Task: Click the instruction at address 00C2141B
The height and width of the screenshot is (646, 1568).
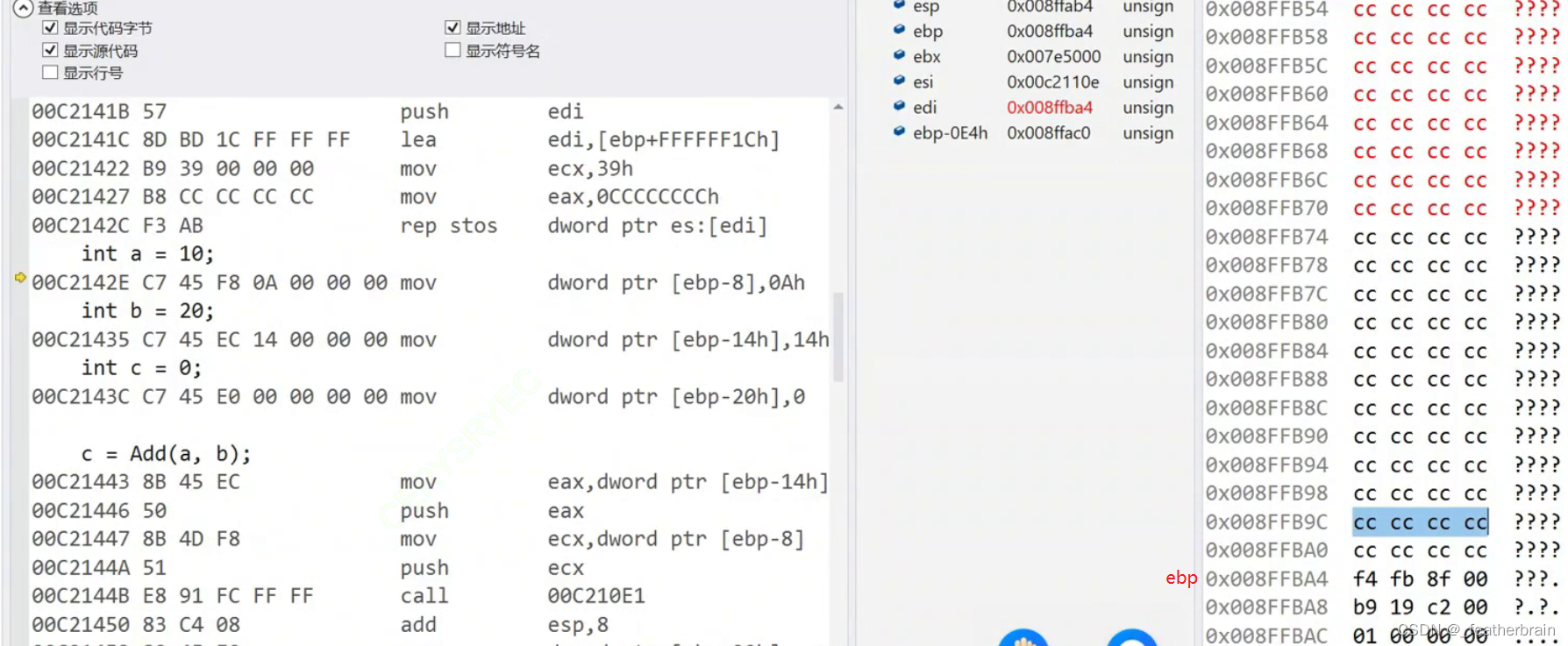Action: coord(308,112)
